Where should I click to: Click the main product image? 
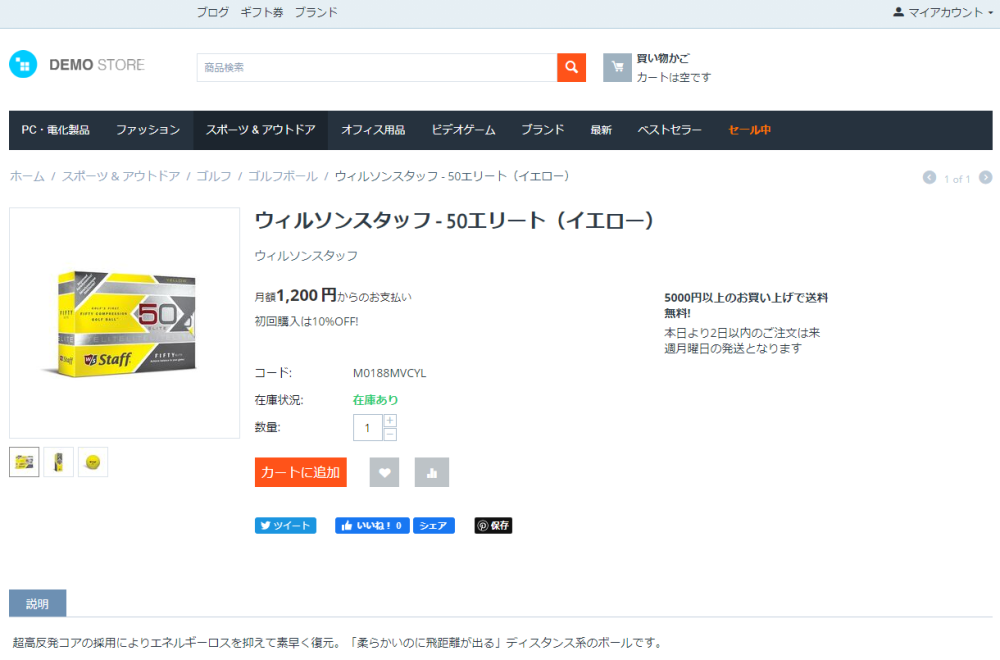[x=124, y=323]
